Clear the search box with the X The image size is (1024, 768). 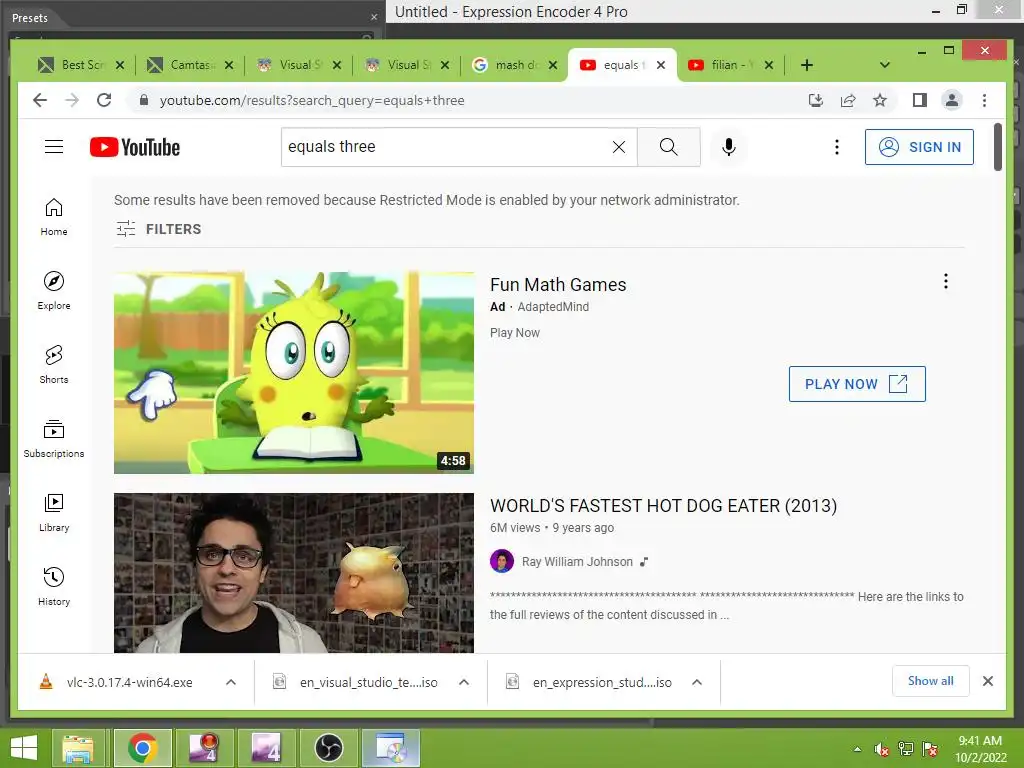coord(618,147)
